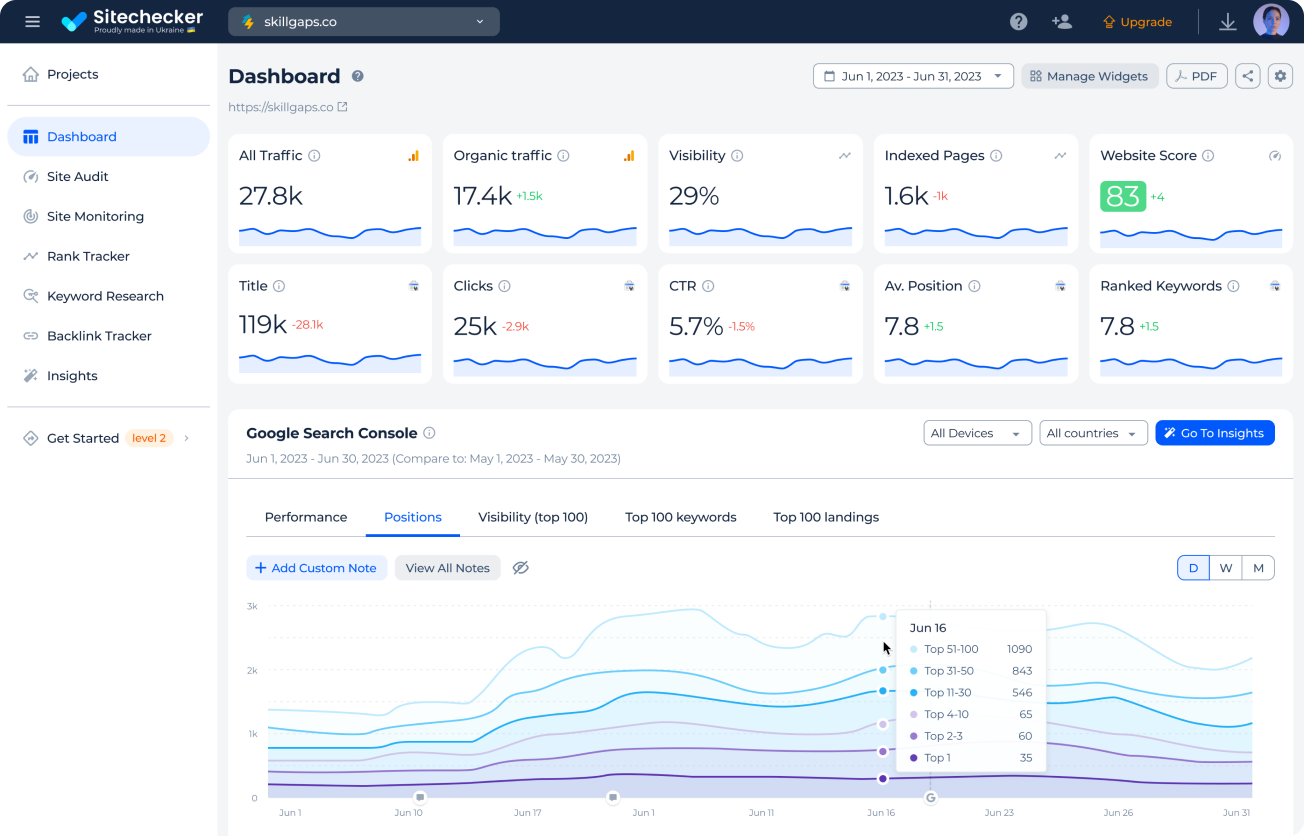Viewport: 1304px width, 836px height.
Task: Click the Top 2-3 legend color dot
Action: [914, 736]
